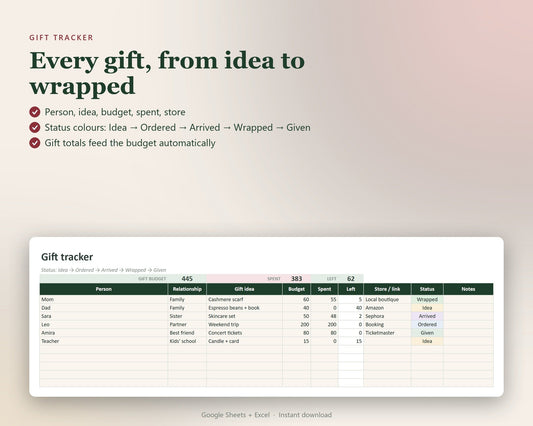Select the 'Spent' column header
Viewport: 533px width, 426px height.
324,289
